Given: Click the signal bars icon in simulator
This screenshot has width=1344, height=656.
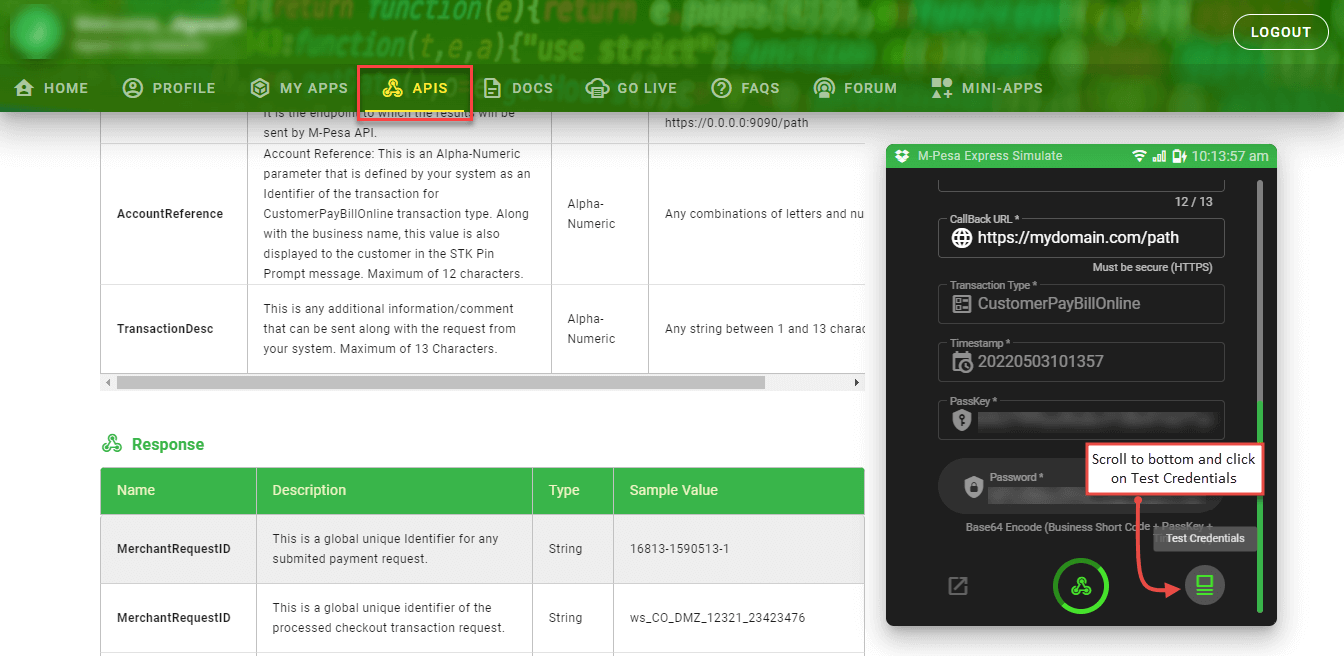Looking at the screenshot, I should pos(1160,156).
